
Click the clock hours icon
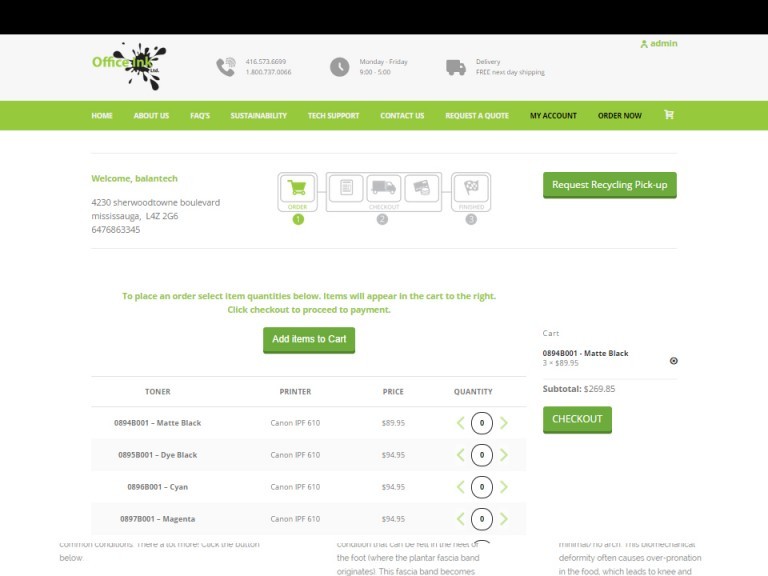coord(340,67)
